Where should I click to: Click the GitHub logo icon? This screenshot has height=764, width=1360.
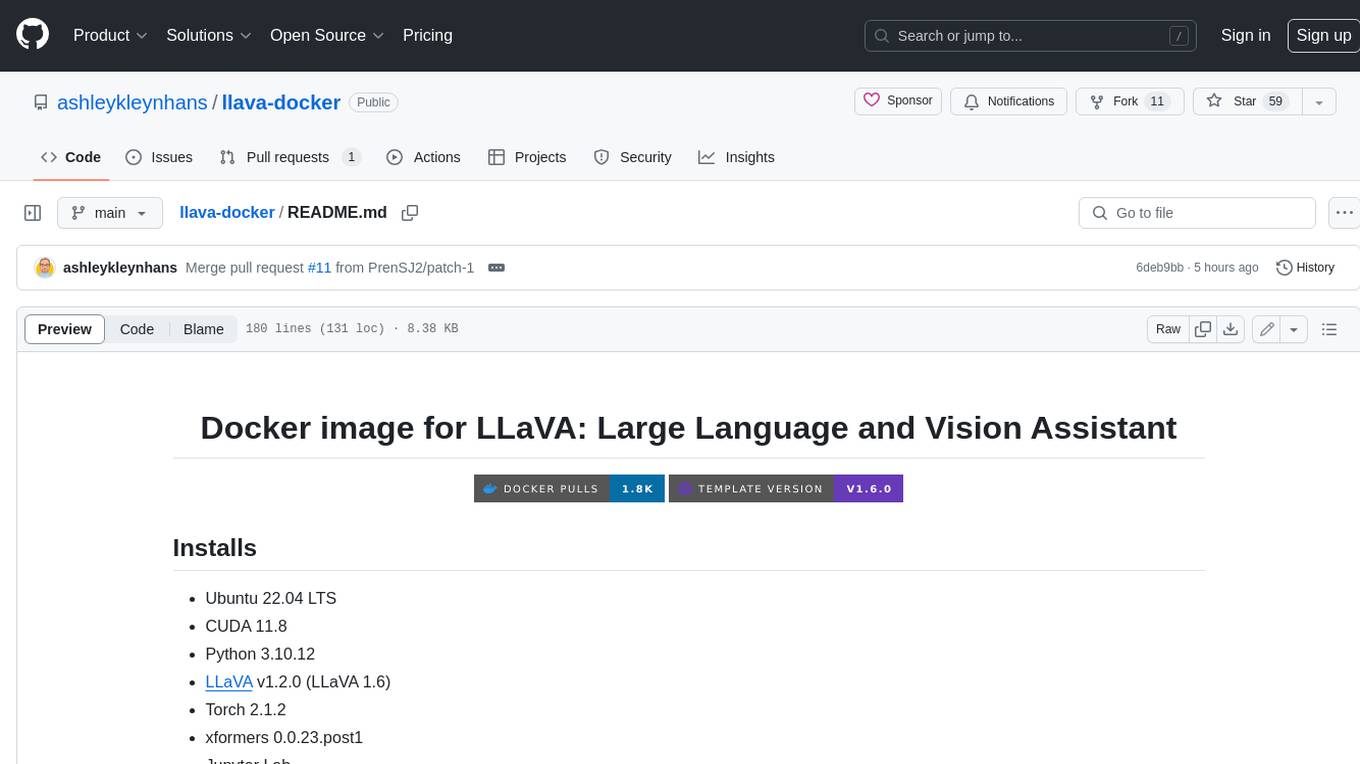[33, 35]
